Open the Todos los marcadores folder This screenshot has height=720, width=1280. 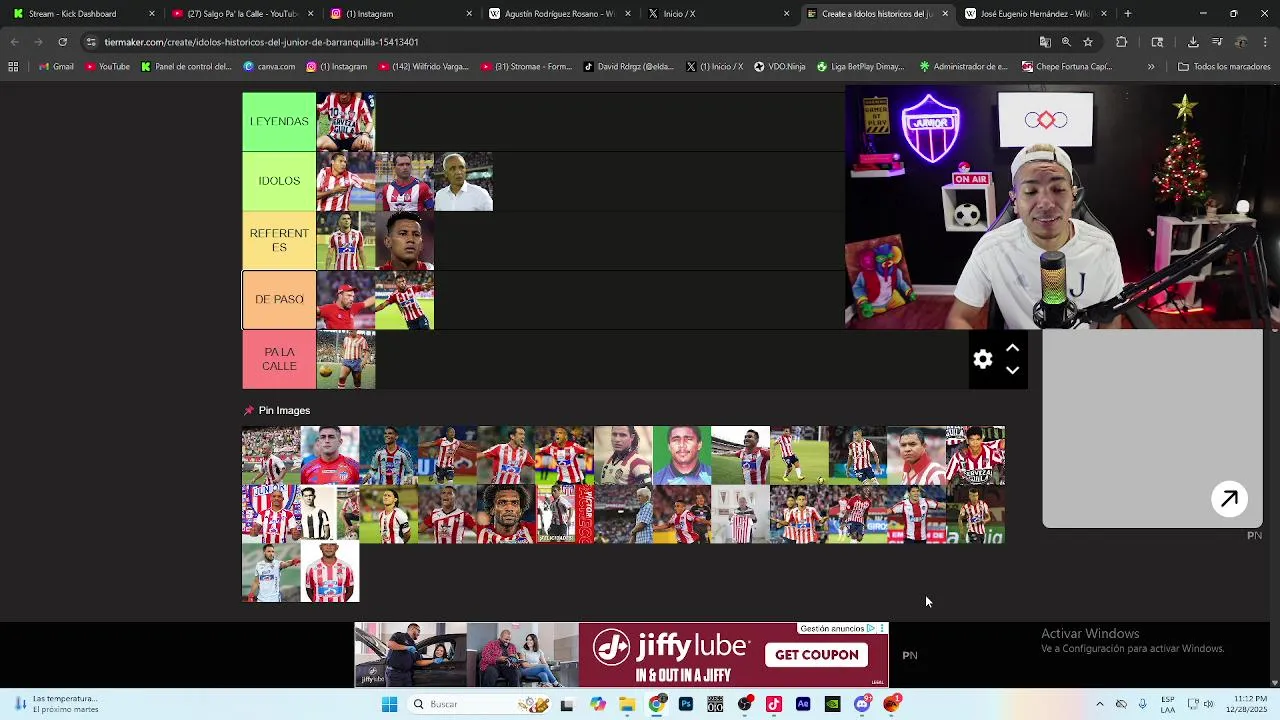point(1224,67)
